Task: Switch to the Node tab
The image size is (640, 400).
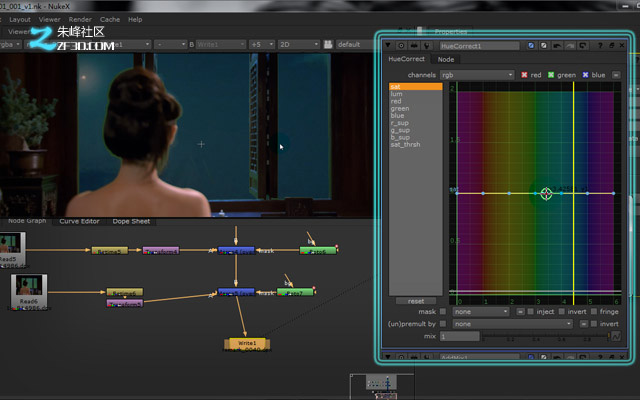Action: [446, 59]
